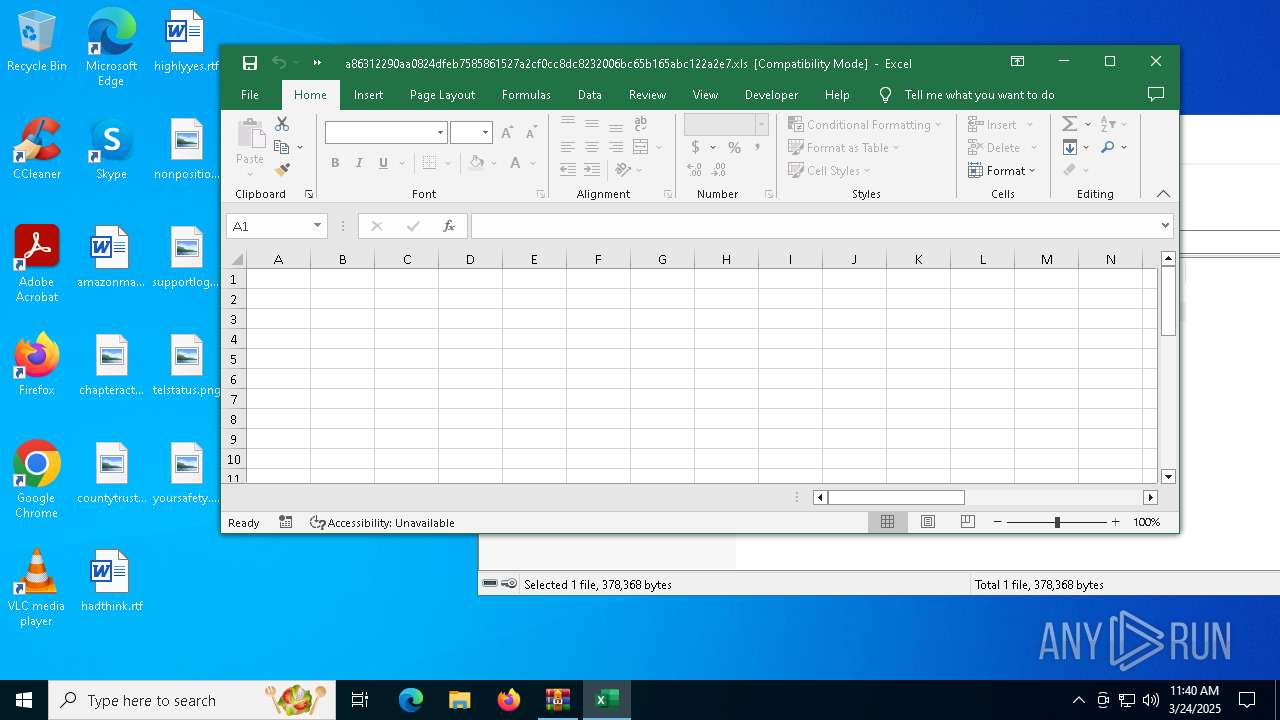1280x720 pixels.
Task: Click the Undo arrow in the title bar
Action: pyautogui.click(x=279, y=63)
